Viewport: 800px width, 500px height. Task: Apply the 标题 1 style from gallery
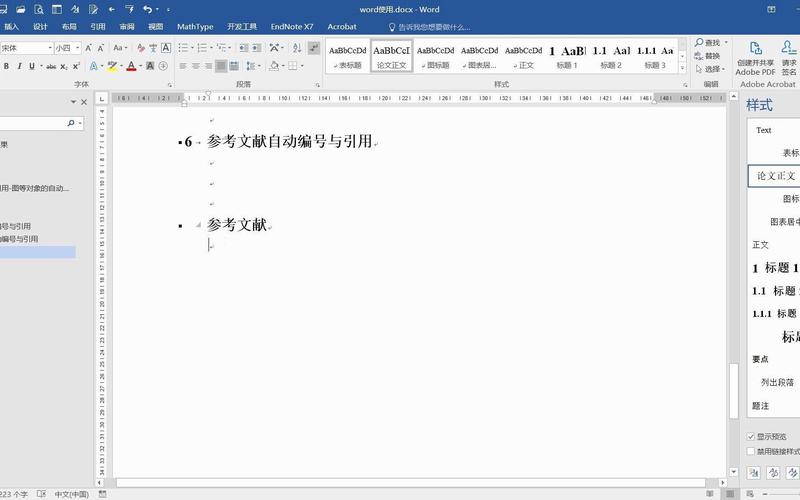tap(567, 57)
